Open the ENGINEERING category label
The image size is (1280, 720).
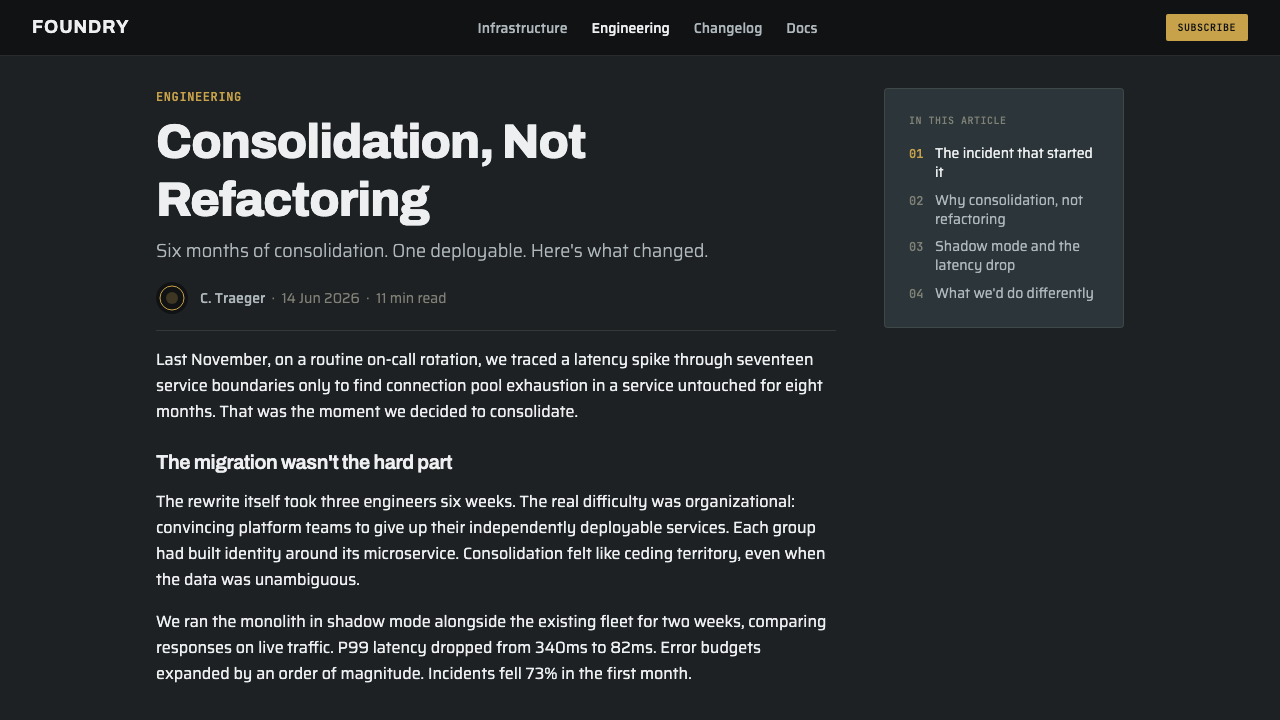pos(199,97)
